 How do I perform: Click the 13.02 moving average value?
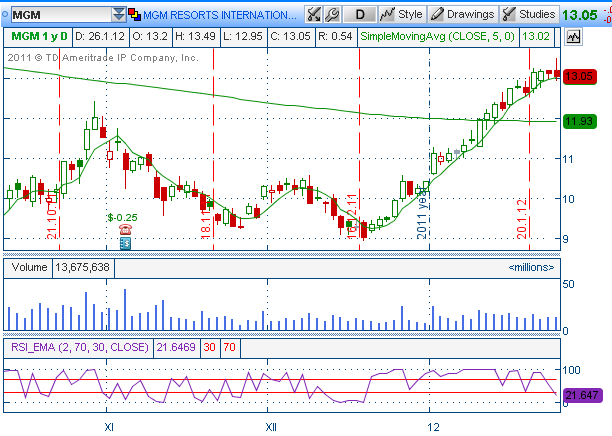[x=536, y=37]
